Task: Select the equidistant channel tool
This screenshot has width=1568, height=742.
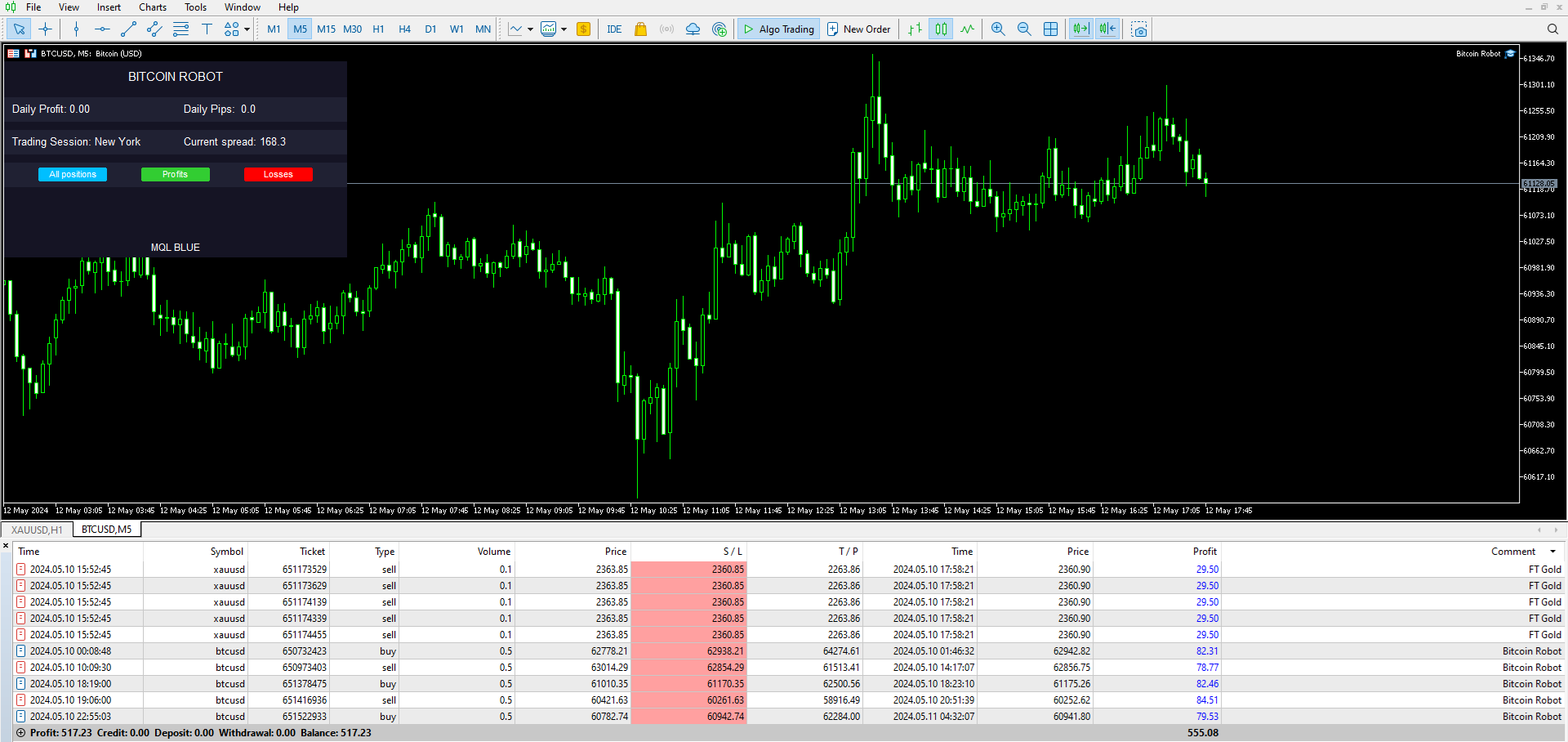Action: pos(154,29)
